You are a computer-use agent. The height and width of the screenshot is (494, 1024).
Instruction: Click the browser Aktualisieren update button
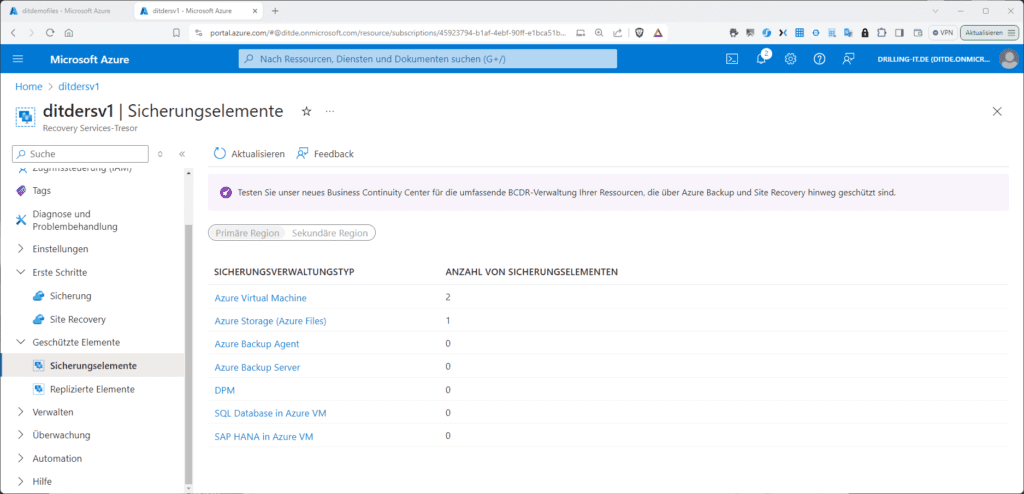click(989, 33)
